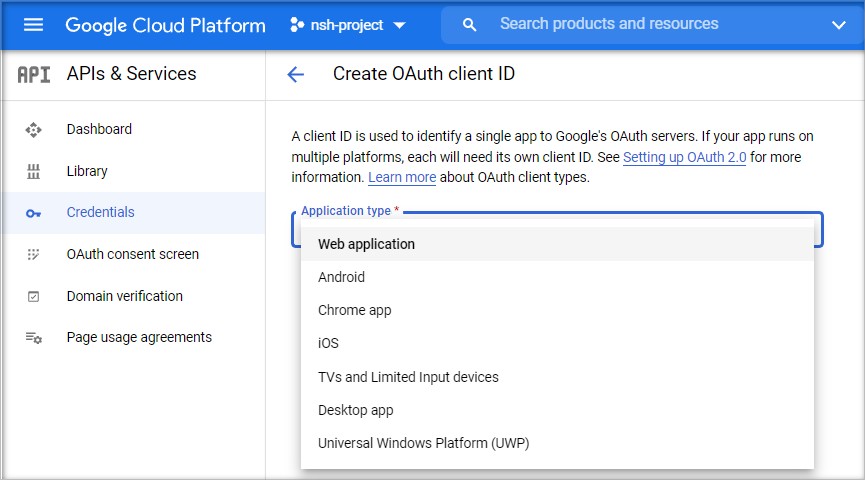Click the nsh-project hexagon project icon
Image resolution: width=865 pixels, height=480 pixels.
tap(297, 25)
